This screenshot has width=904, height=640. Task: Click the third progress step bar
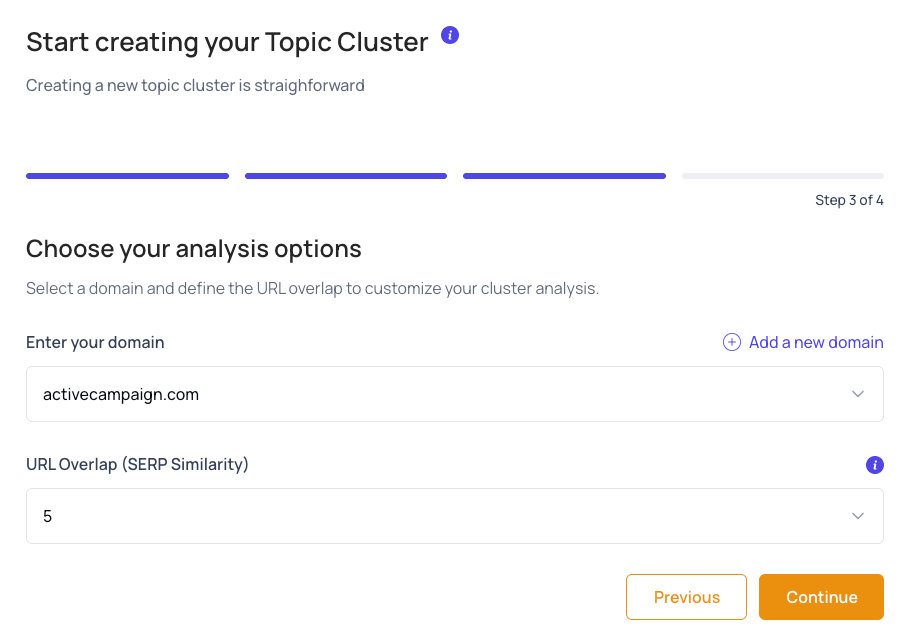(564, 176)
